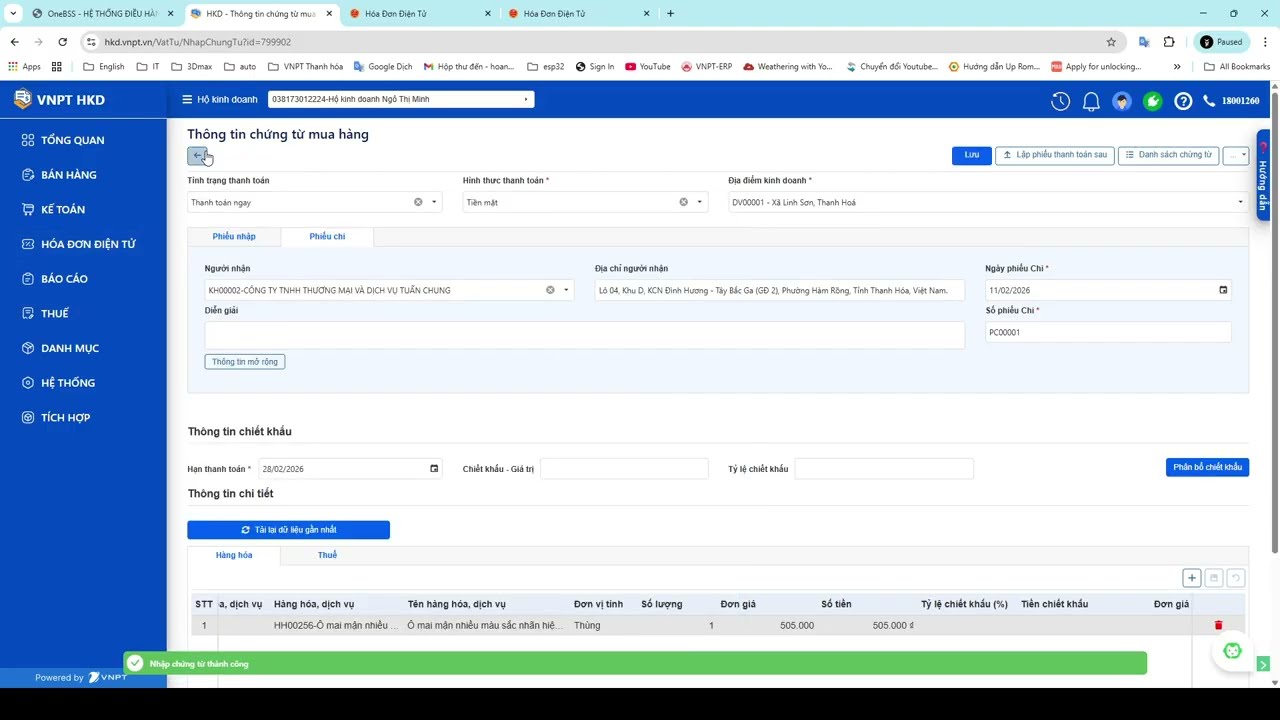Open the Thuế tab in details
Image resolution: width=1280 pixels, height=720 pixels.
click(x=327, y=555)
